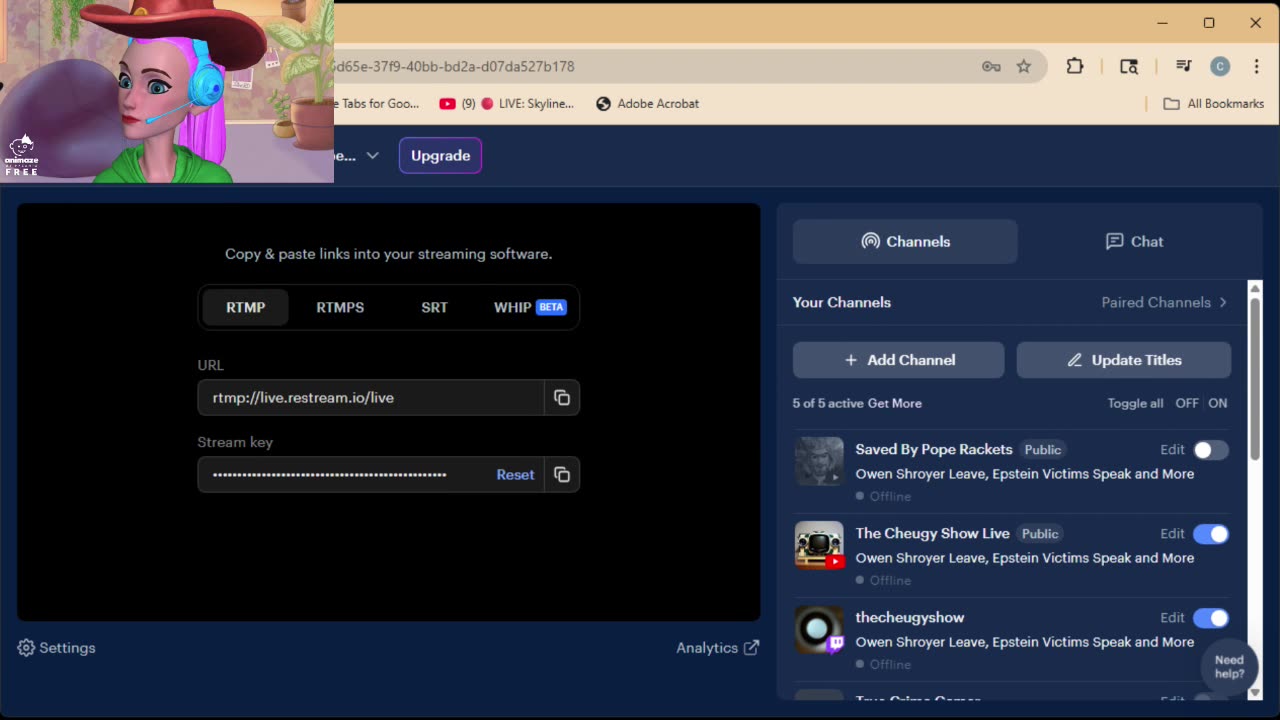This screenshot has height=720, width=1280.
Task: Click 'Your Channels' heading
Action: [842, 302]
